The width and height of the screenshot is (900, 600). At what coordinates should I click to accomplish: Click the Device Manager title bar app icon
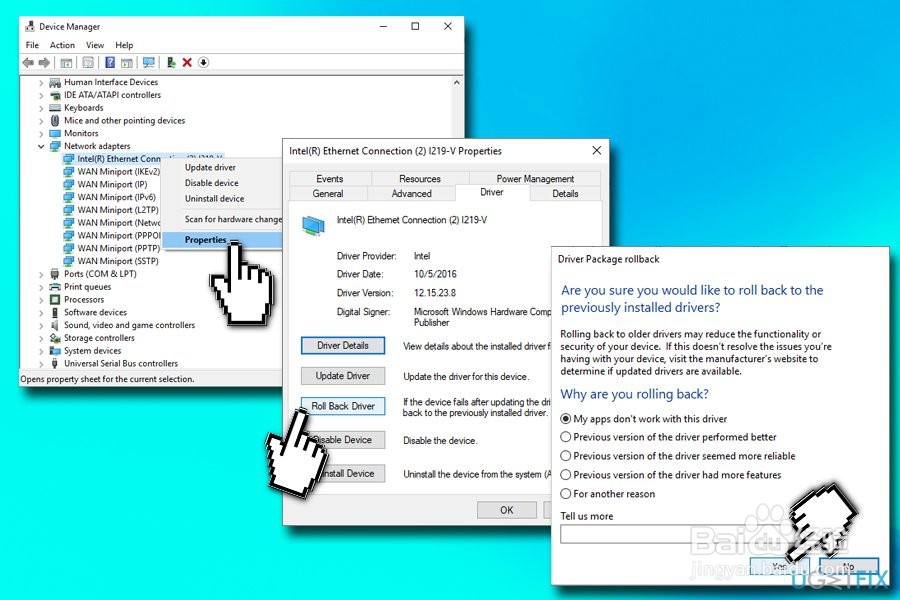pyautogui.click(x=30, y=26)
